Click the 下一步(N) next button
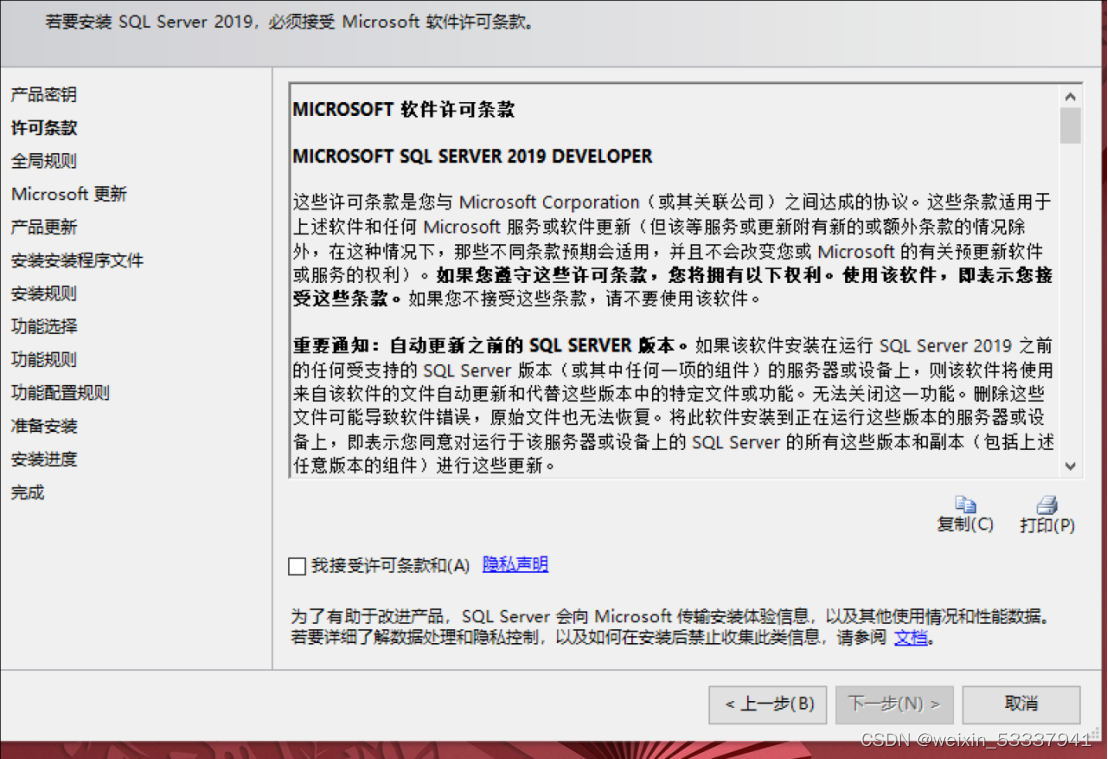The image size is (1108, 759). click(x=895, y=704)
